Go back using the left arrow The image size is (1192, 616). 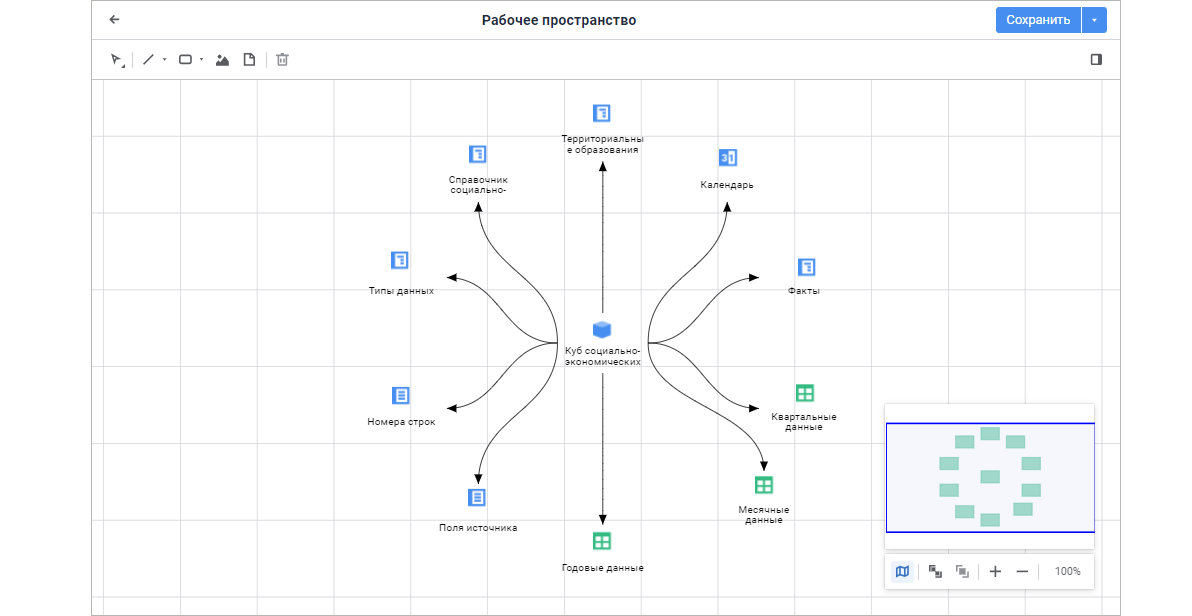(114, 20)
